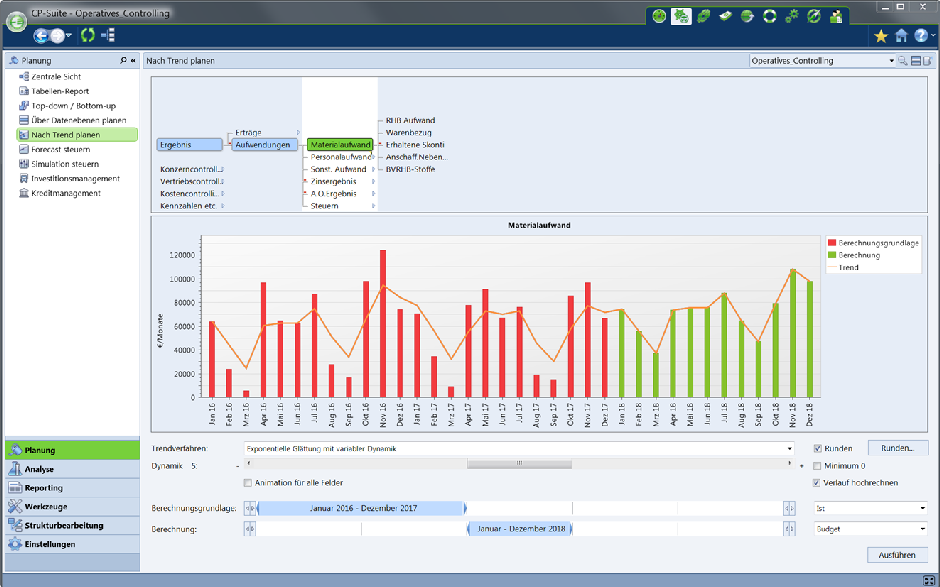Click the Dynamik slider thumb
The height and width of the screenshot is (587, 940).
[519, 463]
